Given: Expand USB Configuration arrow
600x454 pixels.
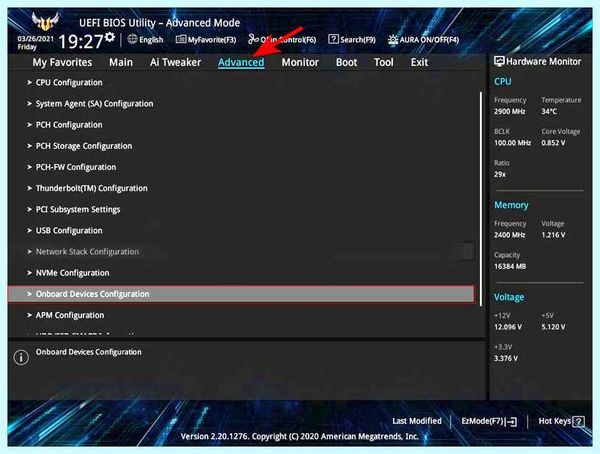Looking at the screenshot, I should click(x=29, y=230).
